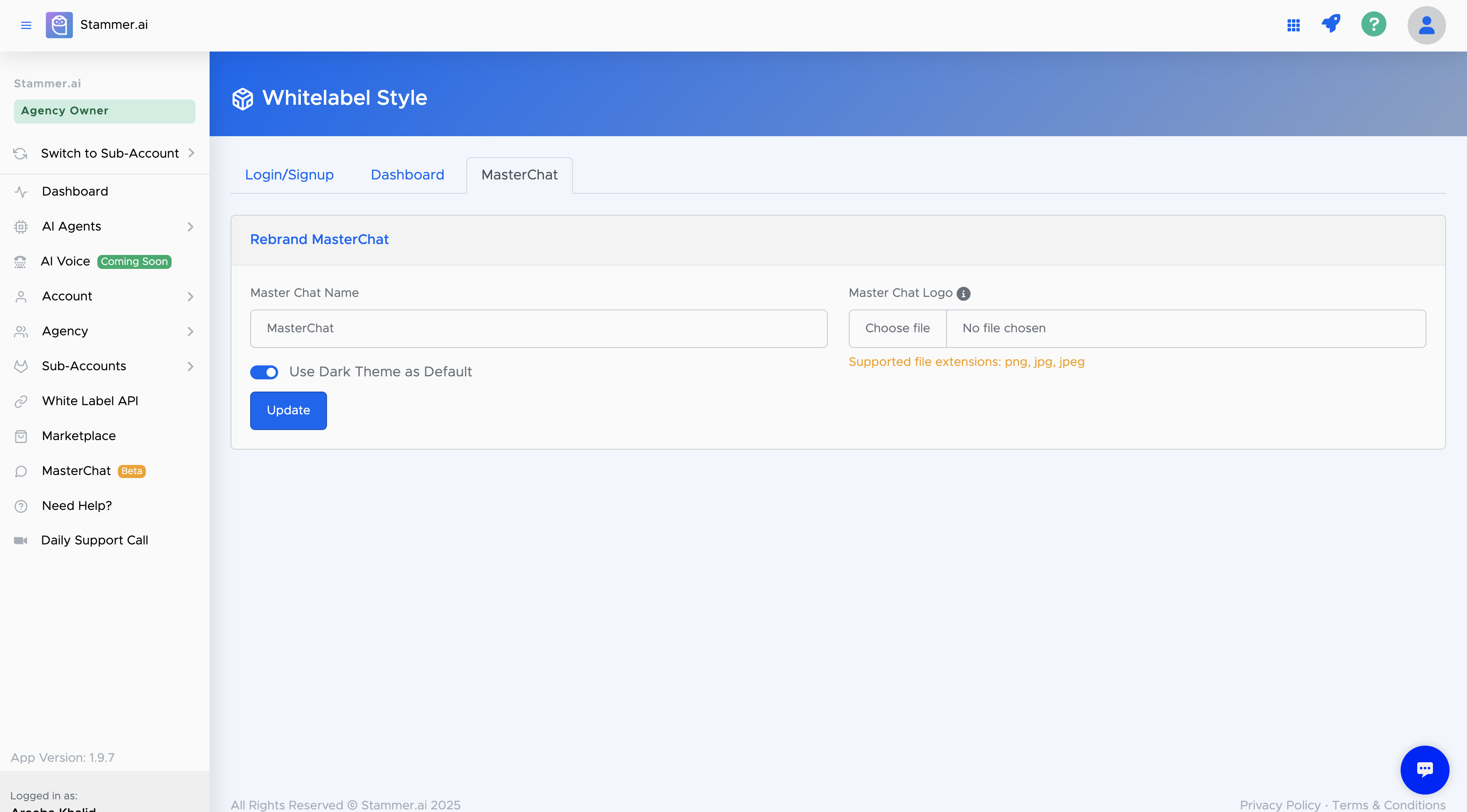Open the user profile avatar

pos(1426,25)
